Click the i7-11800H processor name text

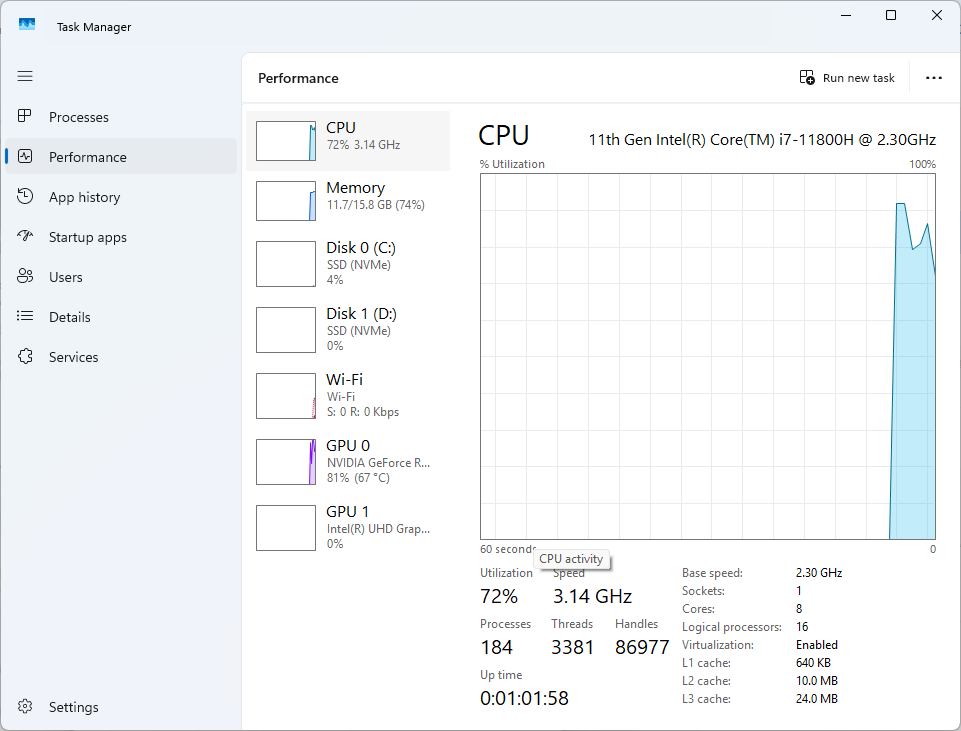tap(762, 140)
